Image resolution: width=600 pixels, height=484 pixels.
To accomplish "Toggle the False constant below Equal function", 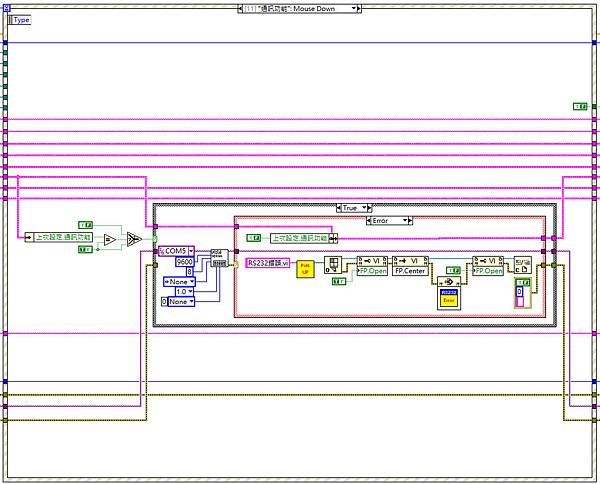I will coord(85,249).
